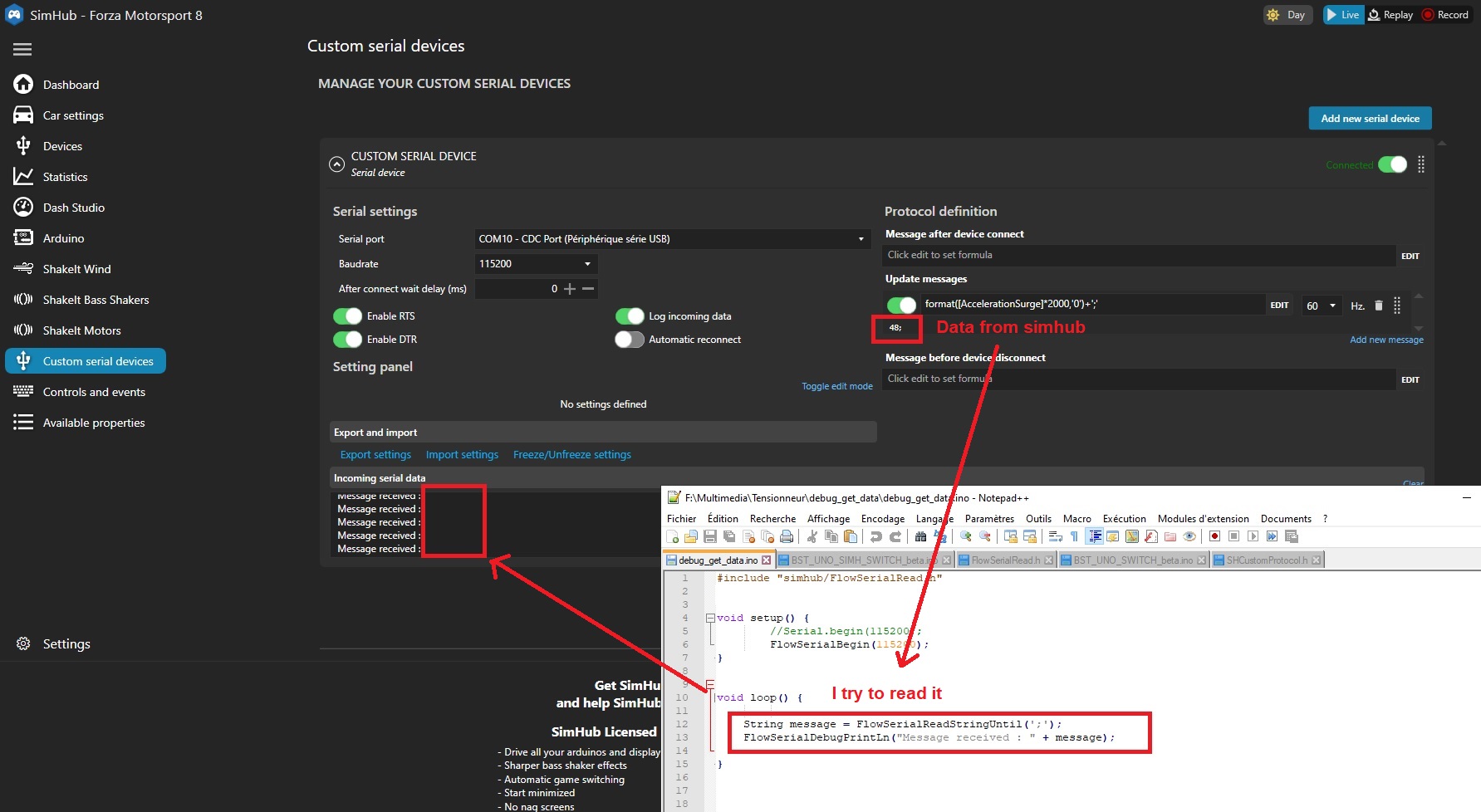The height and width of the screenshot is (812, 1481).
Task: Collapse the Custom Serial Device panel
Action: (336, 164)
